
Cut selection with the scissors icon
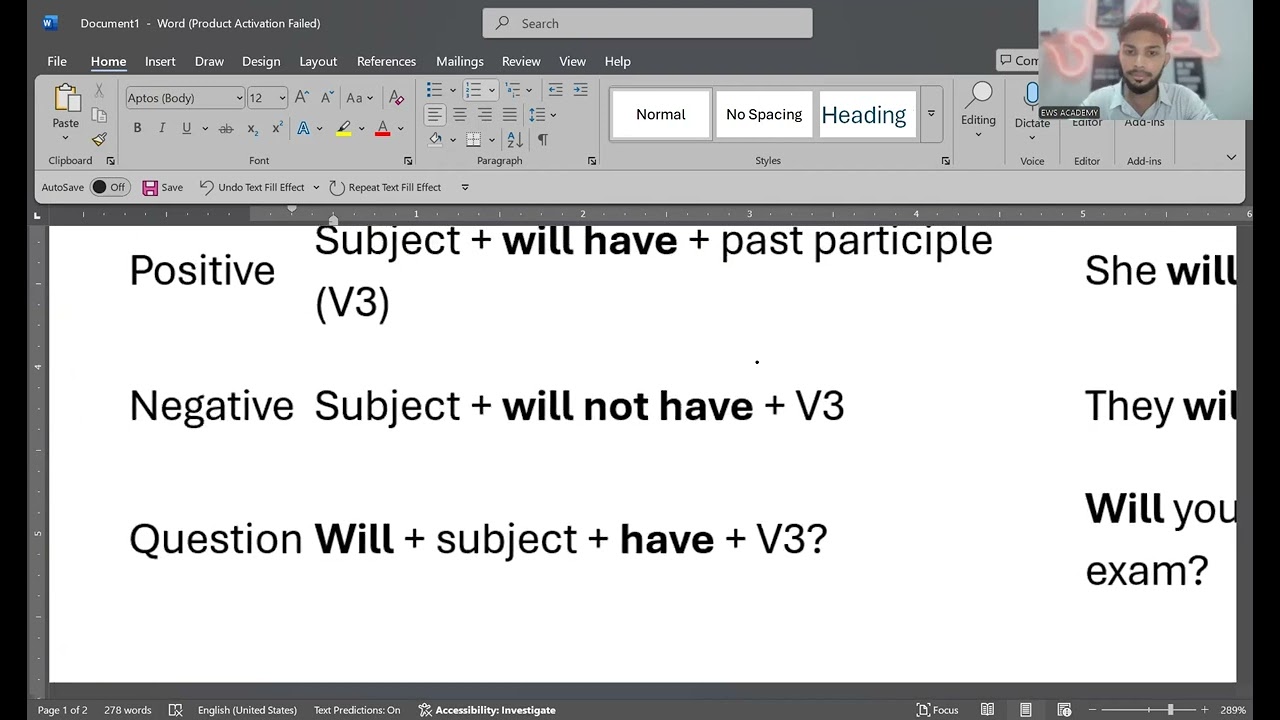point(99,91)
